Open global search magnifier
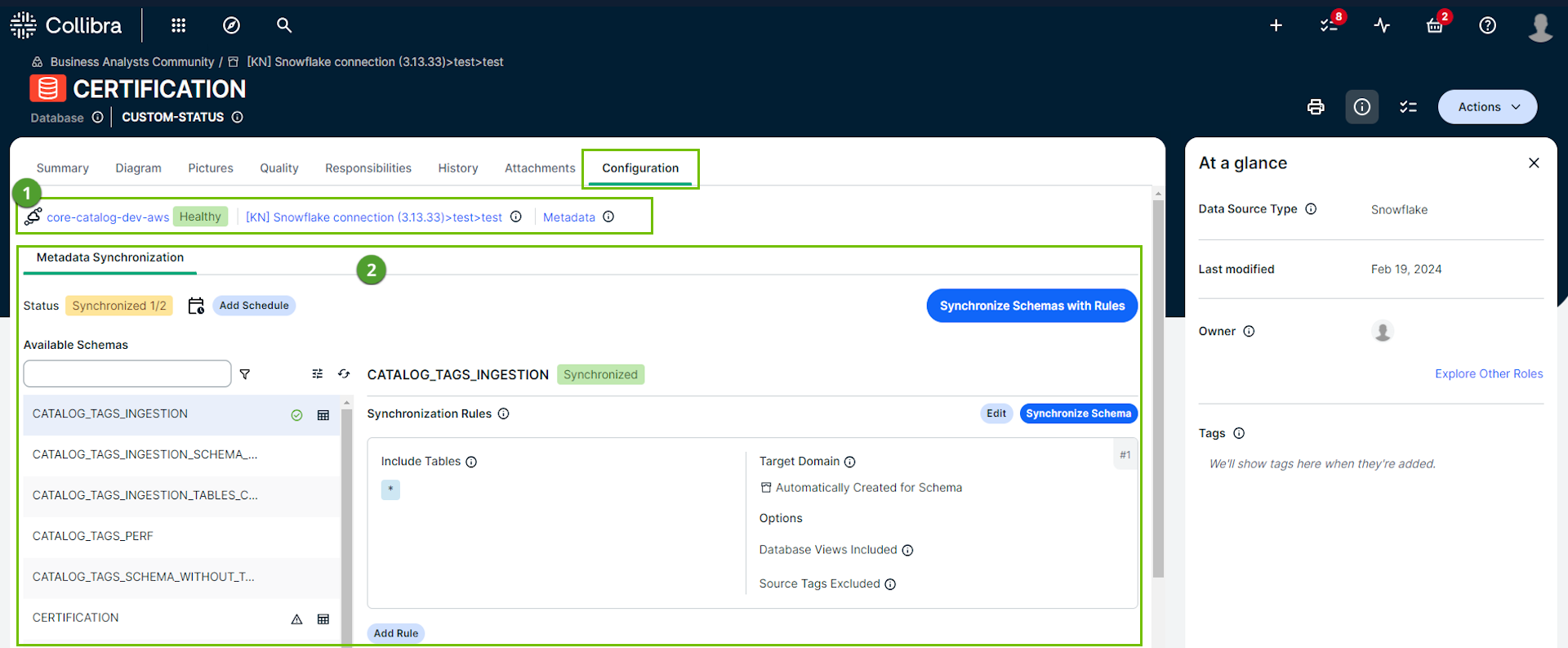The image size is (1568, 648). click(x=283, y=25)
